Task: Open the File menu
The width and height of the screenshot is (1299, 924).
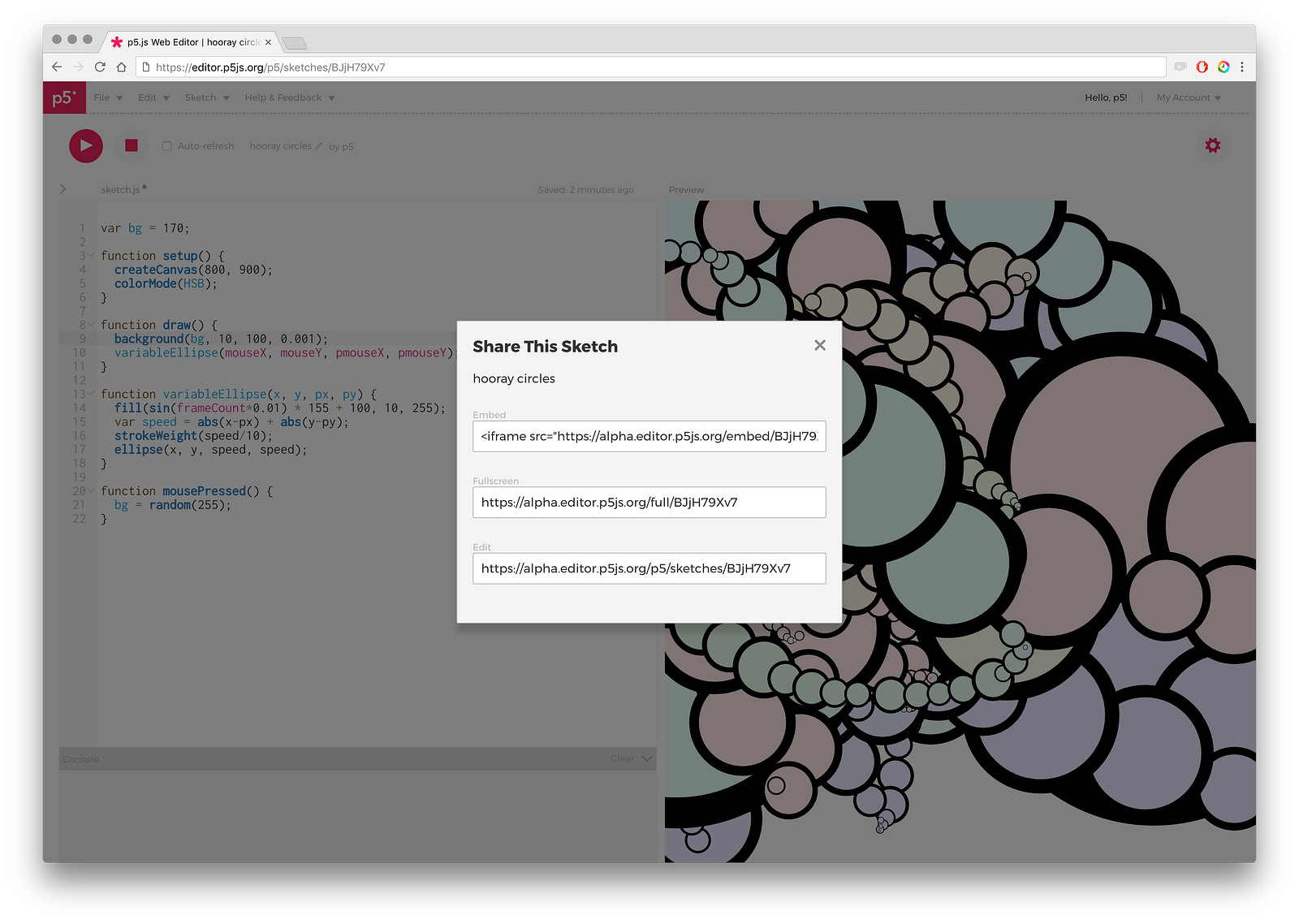Action: pos(108,97)
